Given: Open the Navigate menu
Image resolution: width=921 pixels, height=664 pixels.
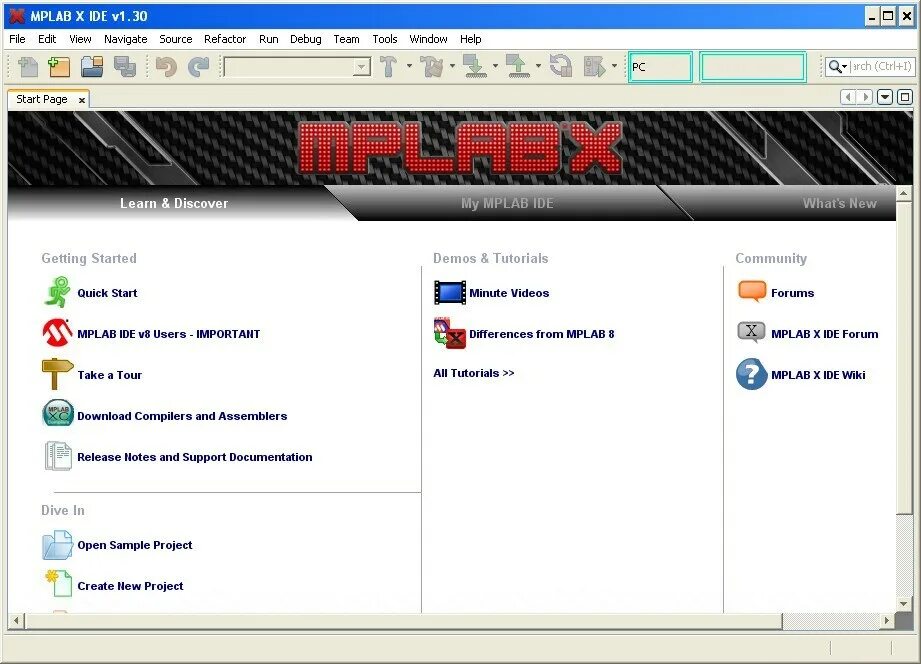Looking at the screenshot, I should 125,39.
